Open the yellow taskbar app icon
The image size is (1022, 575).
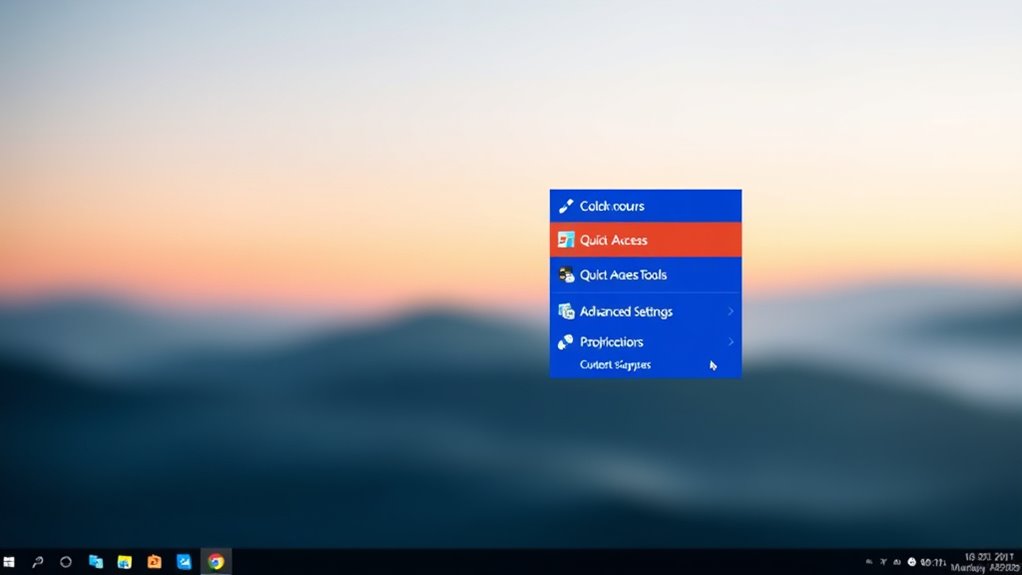pos(124,562)
